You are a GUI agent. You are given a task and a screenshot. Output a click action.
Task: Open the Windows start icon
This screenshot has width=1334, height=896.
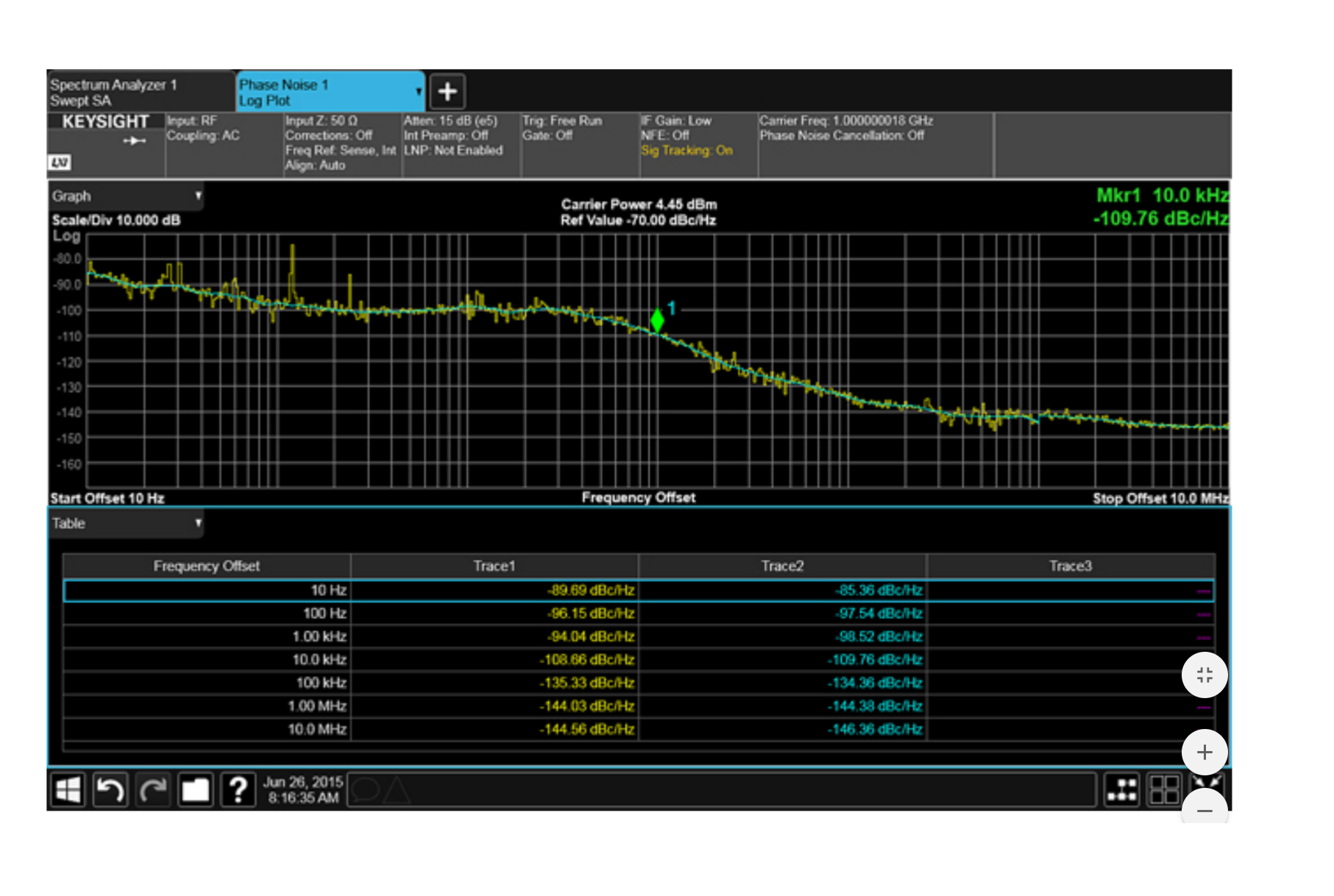[x=68, y=791]
